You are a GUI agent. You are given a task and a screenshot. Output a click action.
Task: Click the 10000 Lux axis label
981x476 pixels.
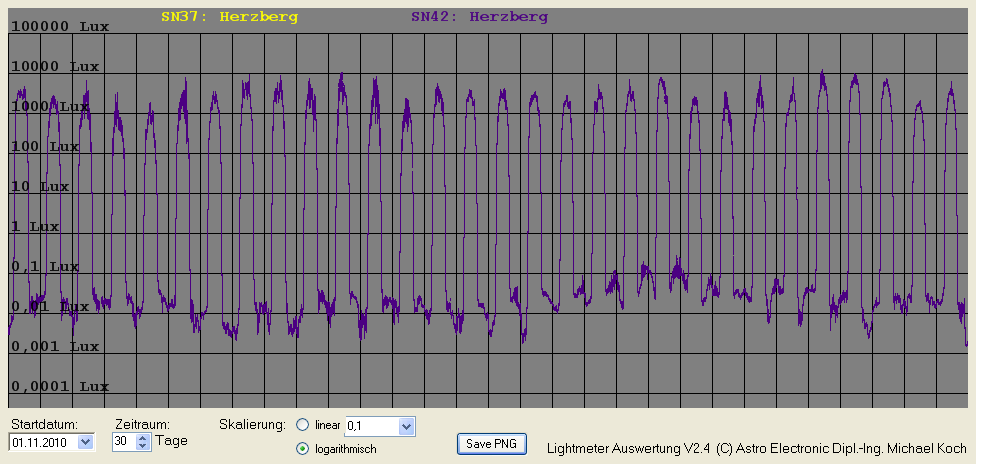pos(55,67)
